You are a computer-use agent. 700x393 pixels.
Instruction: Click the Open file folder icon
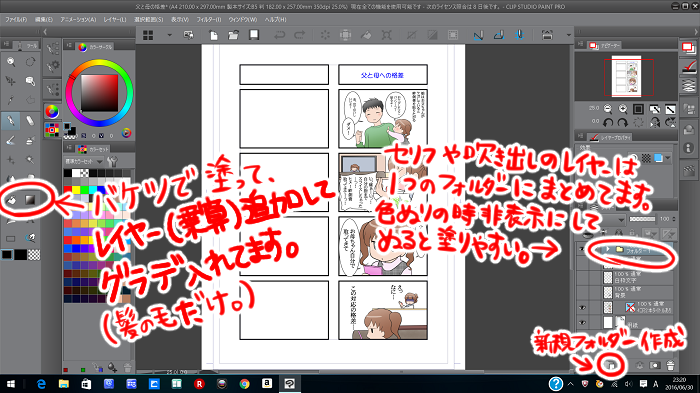(233, 35)
